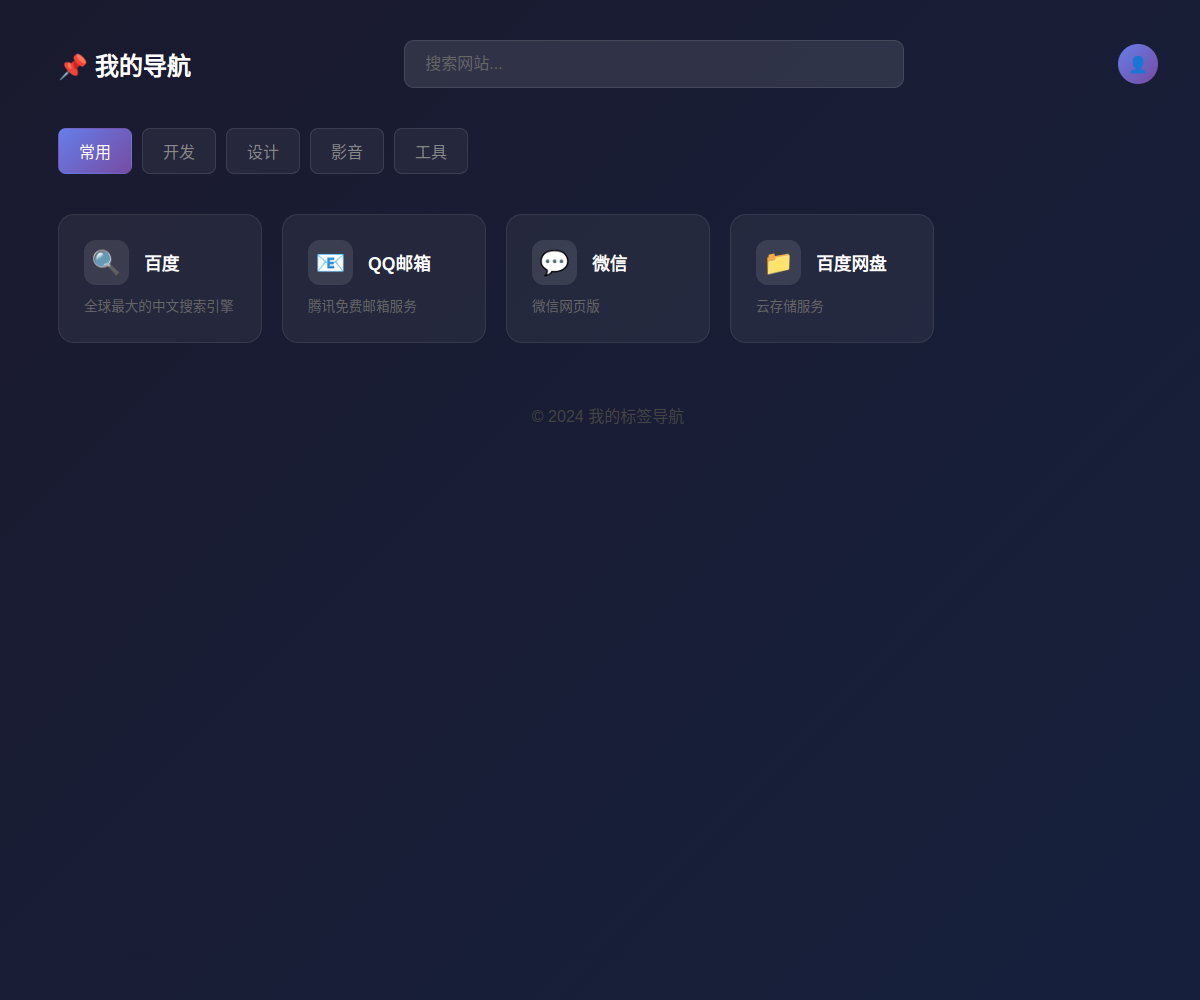1200x1000 pixels.
Task: Select the 影音 category filter
Action: [346, 151]
